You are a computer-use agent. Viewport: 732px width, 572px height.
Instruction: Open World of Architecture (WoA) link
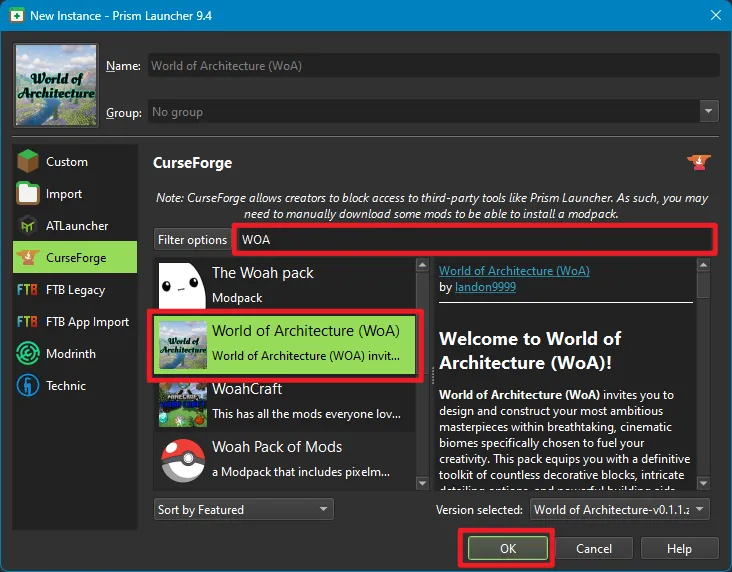[514, 271]
